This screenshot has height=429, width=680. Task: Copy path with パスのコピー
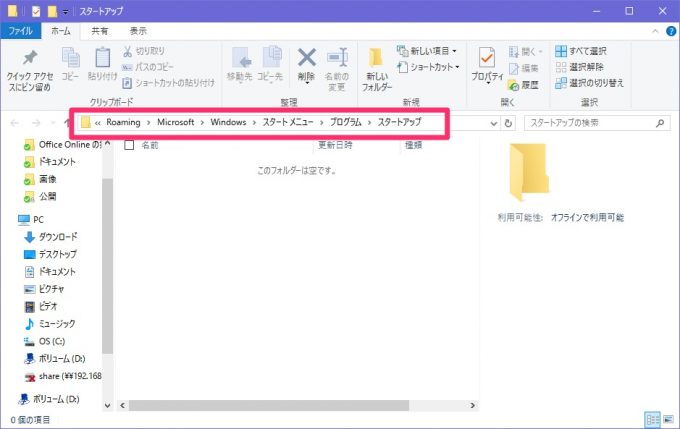pyautogui.click(x=148, y=67)
